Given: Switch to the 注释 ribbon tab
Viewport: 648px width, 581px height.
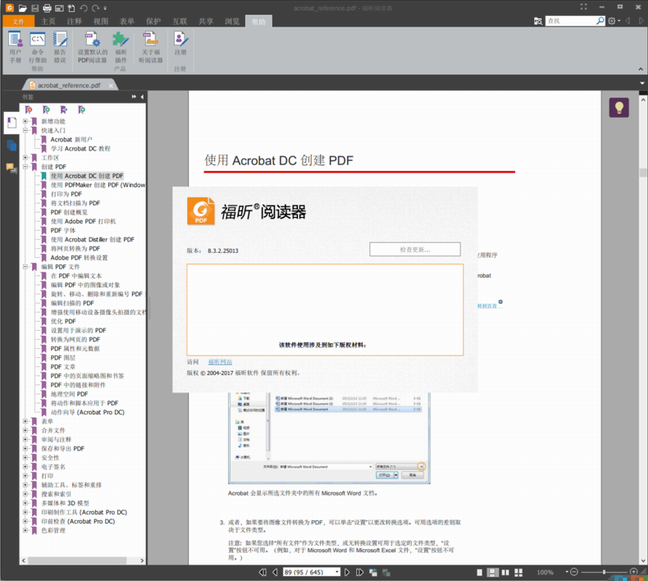Looking at the screenshot, I should click(75, 20).
